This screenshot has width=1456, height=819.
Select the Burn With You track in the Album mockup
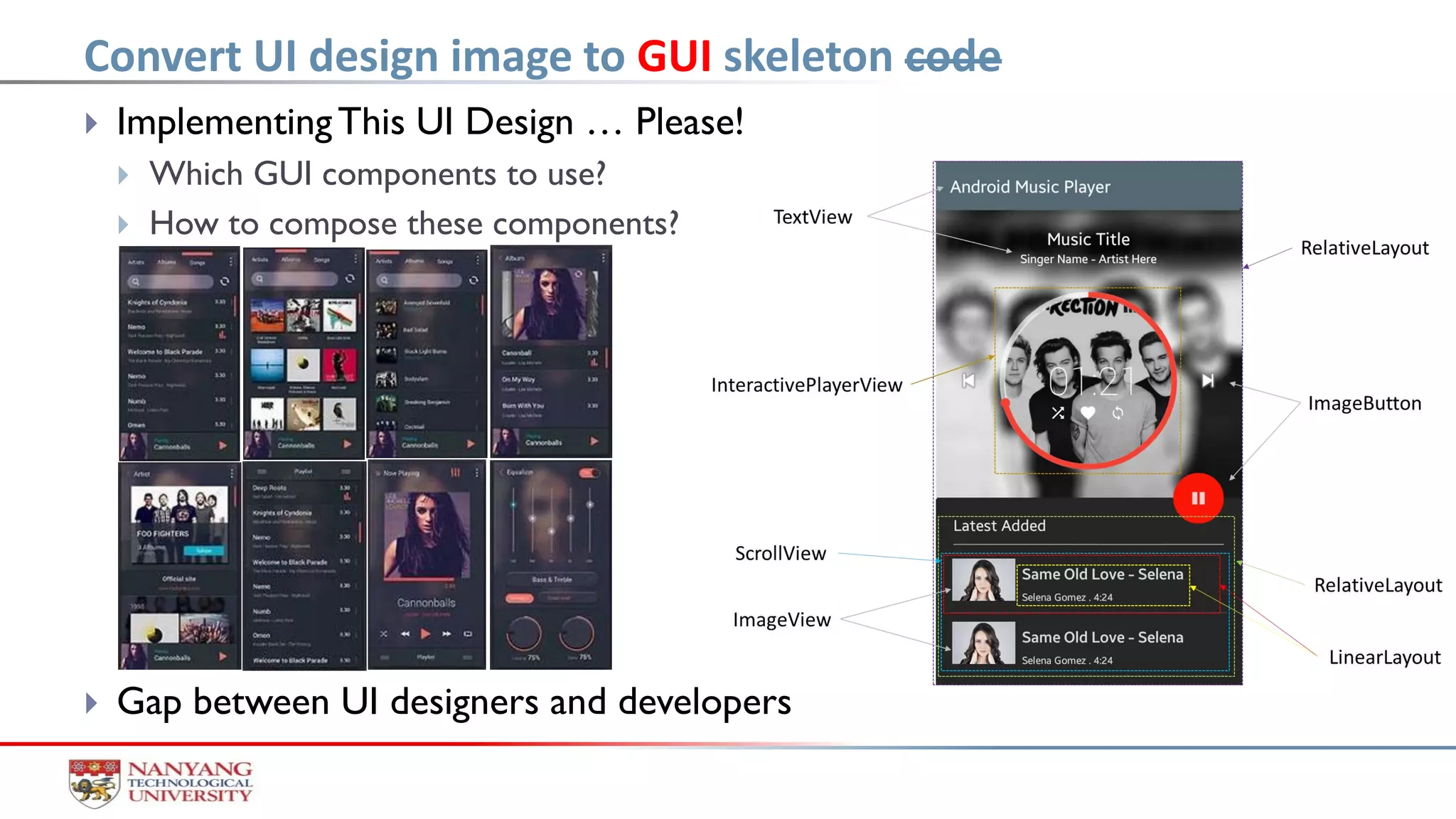550,409
